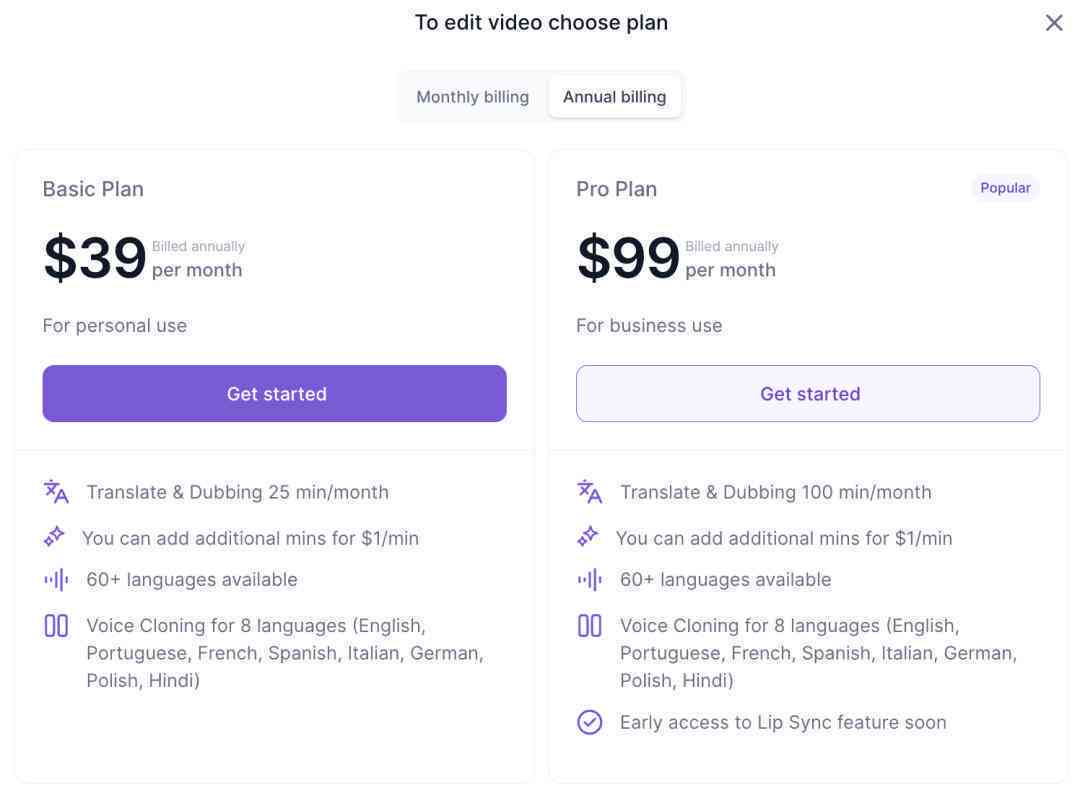Click Get started under Pro Plan
This screenshot has height=798, width=1080.
(808, 393)
